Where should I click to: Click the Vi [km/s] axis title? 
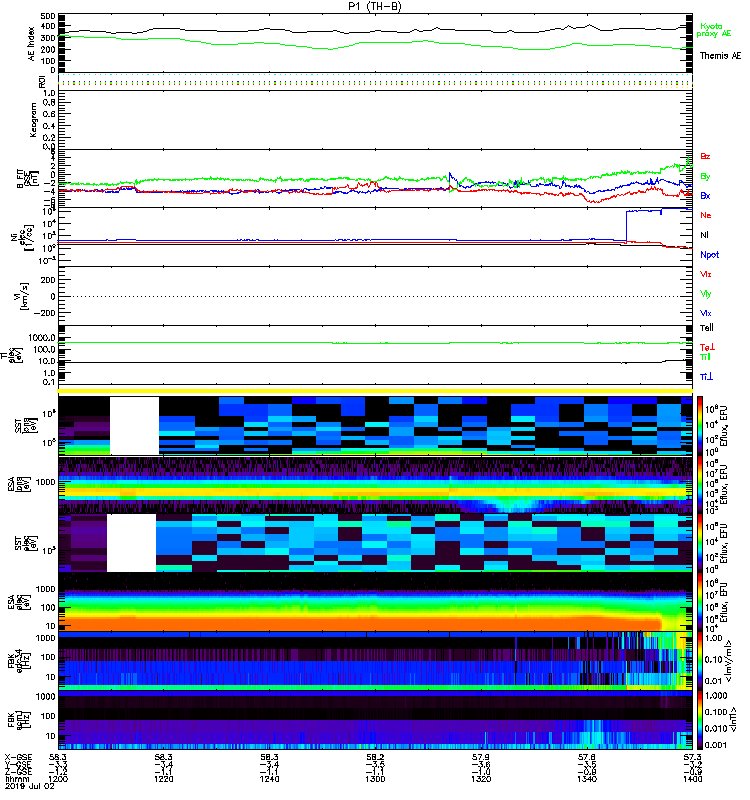point(23,296)
